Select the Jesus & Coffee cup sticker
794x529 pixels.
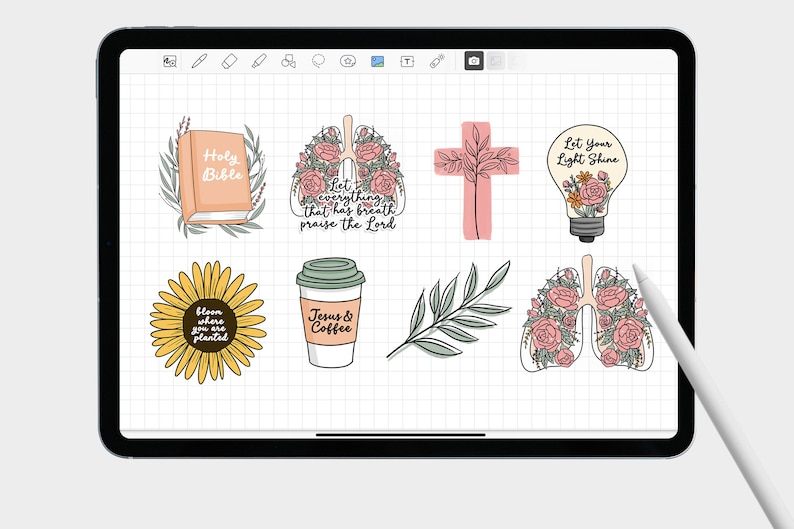331,312
